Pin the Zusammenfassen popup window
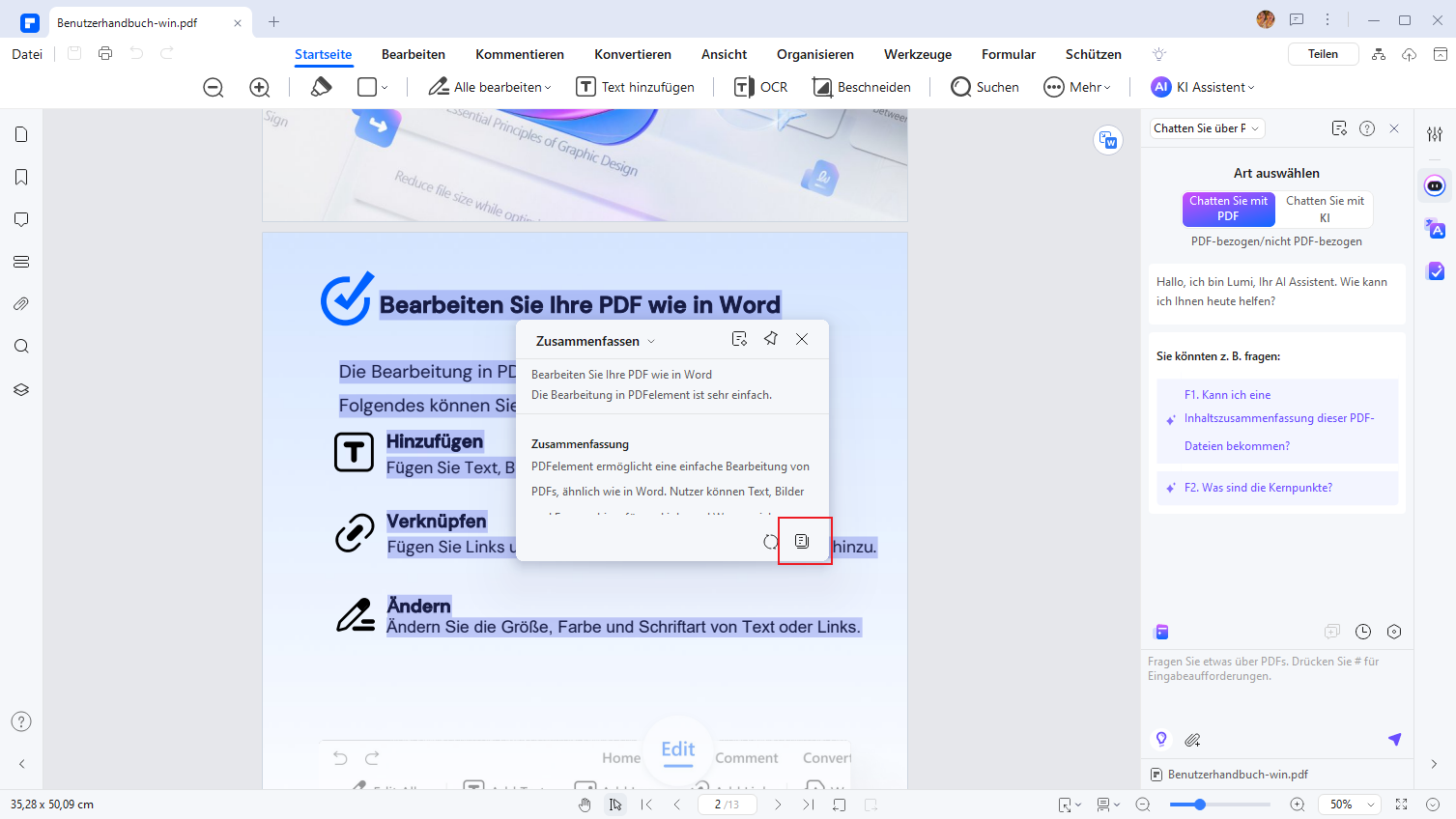Image resolution: width=1456 pixels, height=819 pixels. [x=771, y=339]
